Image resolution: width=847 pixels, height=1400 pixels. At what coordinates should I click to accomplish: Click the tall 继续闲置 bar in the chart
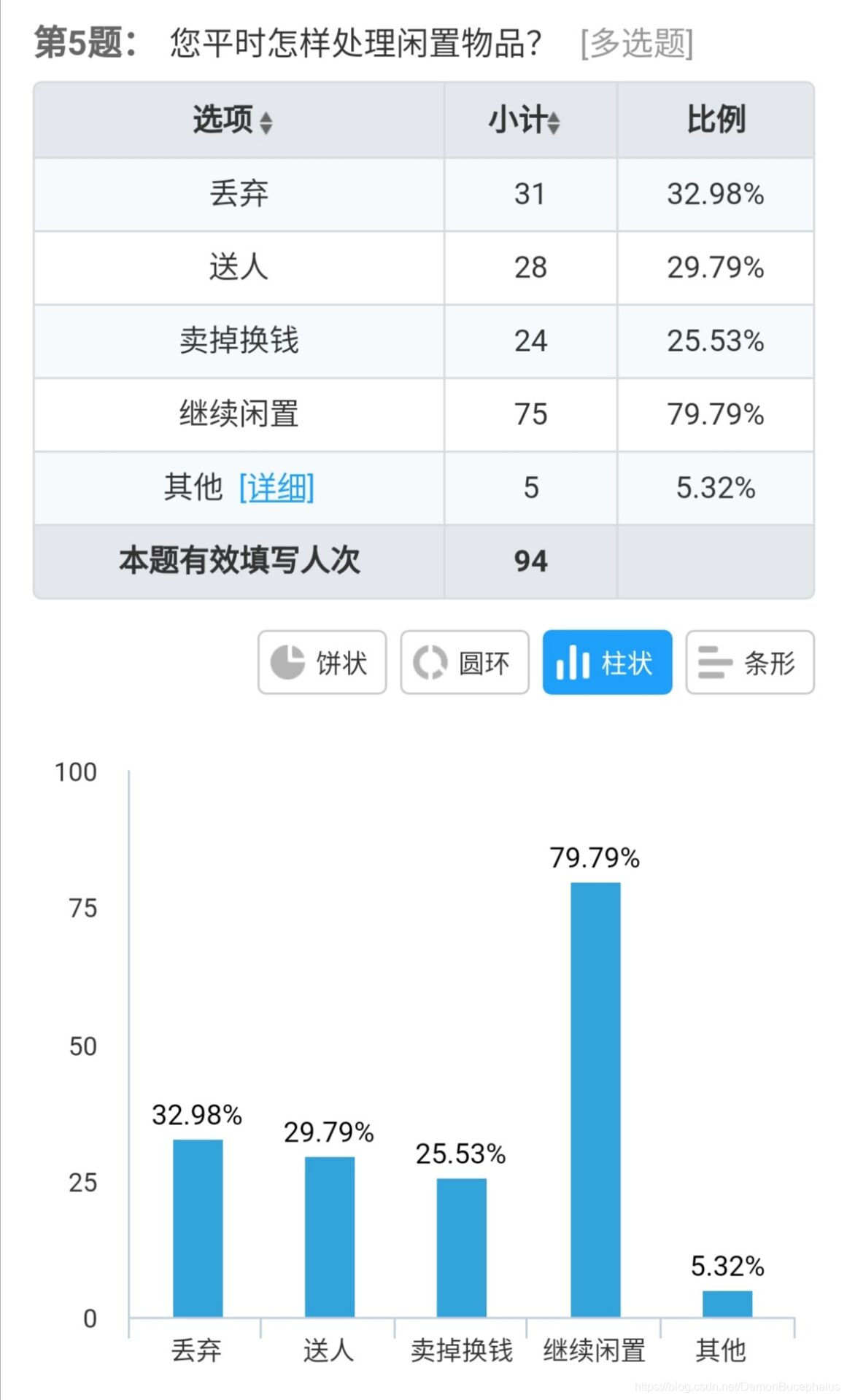coord(595,1094)
